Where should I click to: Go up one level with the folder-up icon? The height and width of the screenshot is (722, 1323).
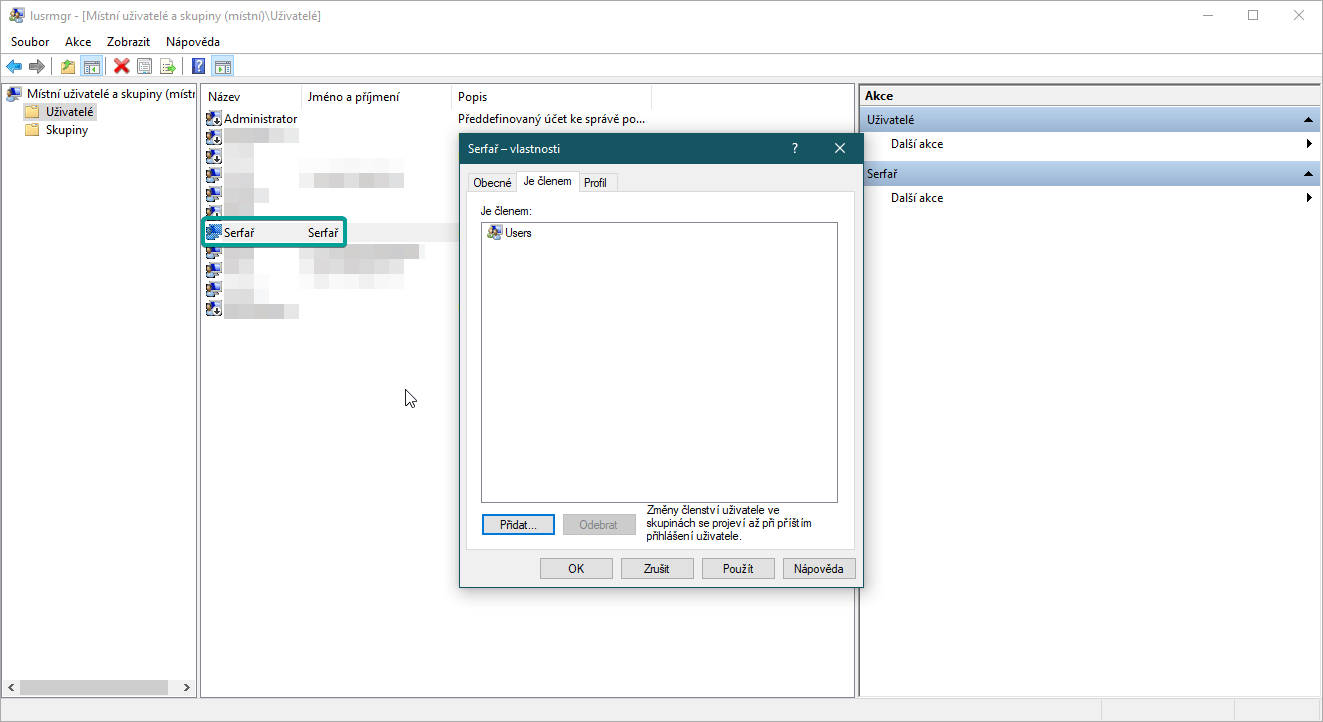pyautogui.click(x=68, y=67)
